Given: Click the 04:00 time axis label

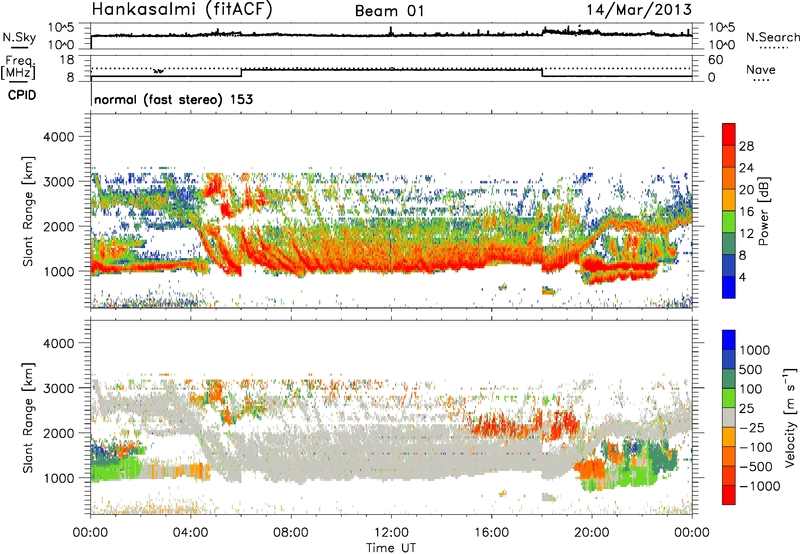Looking at the screenshot, I should pyautogui.click(x=191, y=533).
